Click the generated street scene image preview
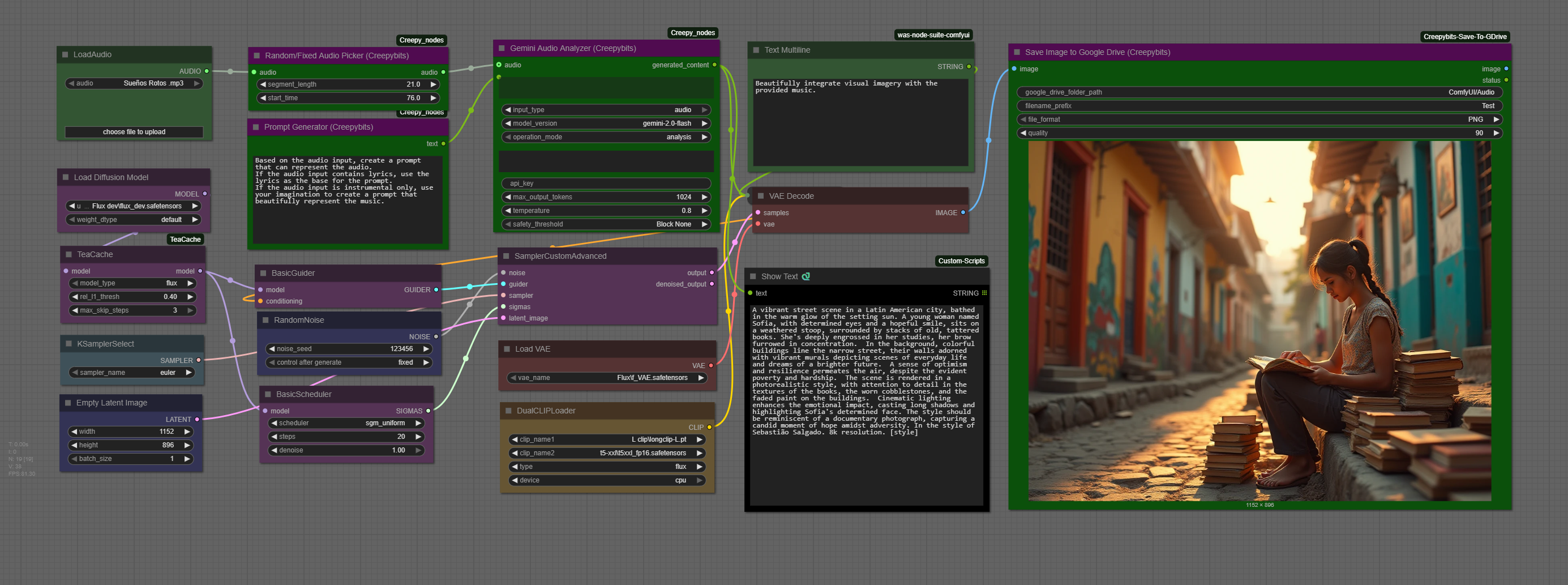 pyautogui.click(x=1259, y=321)
